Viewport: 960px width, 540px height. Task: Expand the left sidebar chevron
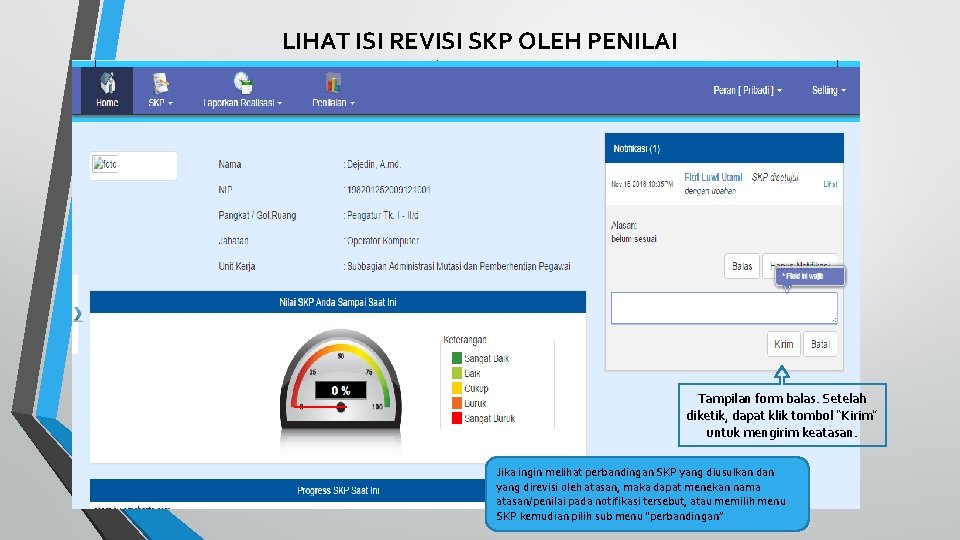pos(78,314)
